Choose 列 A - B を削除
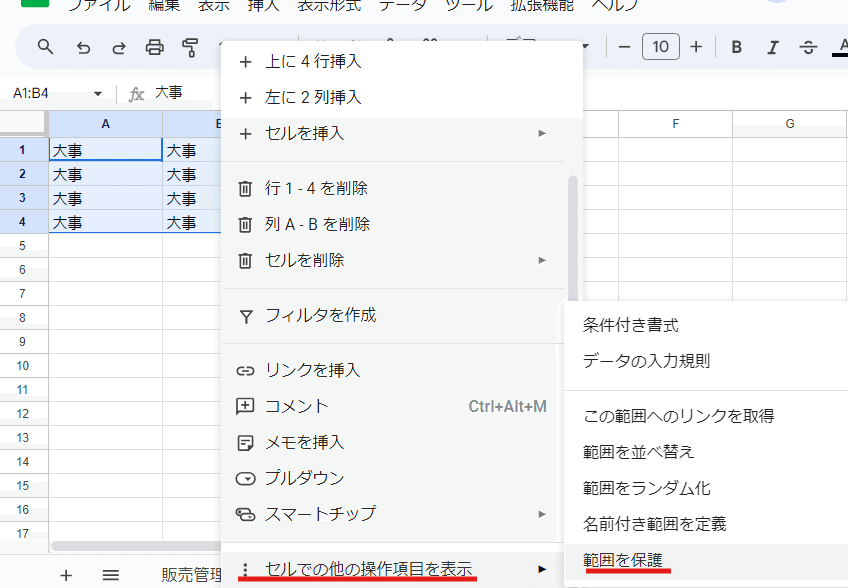The image size is (848, 588). [x=395, y=224]
